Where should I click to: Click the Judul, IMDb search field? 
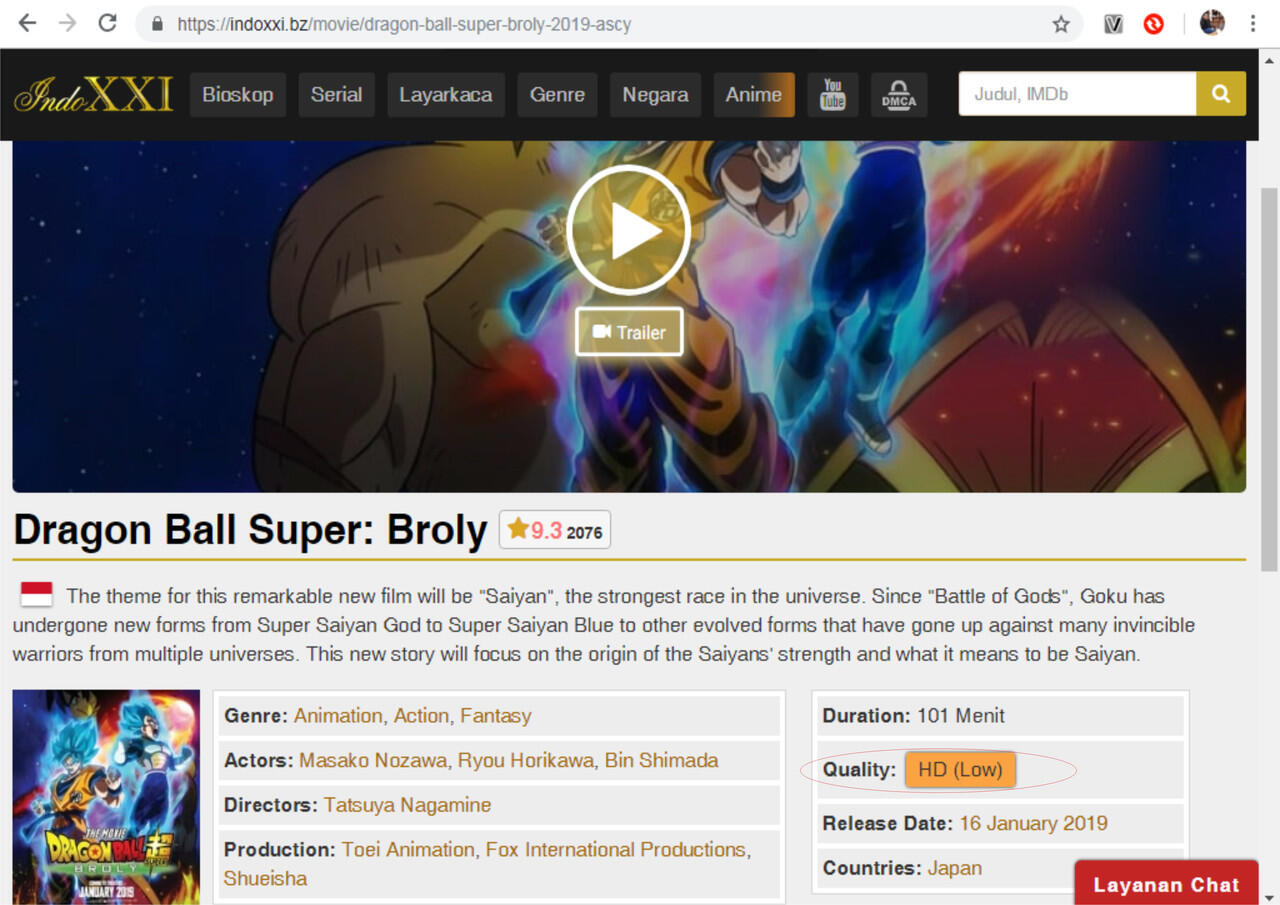1077,94
